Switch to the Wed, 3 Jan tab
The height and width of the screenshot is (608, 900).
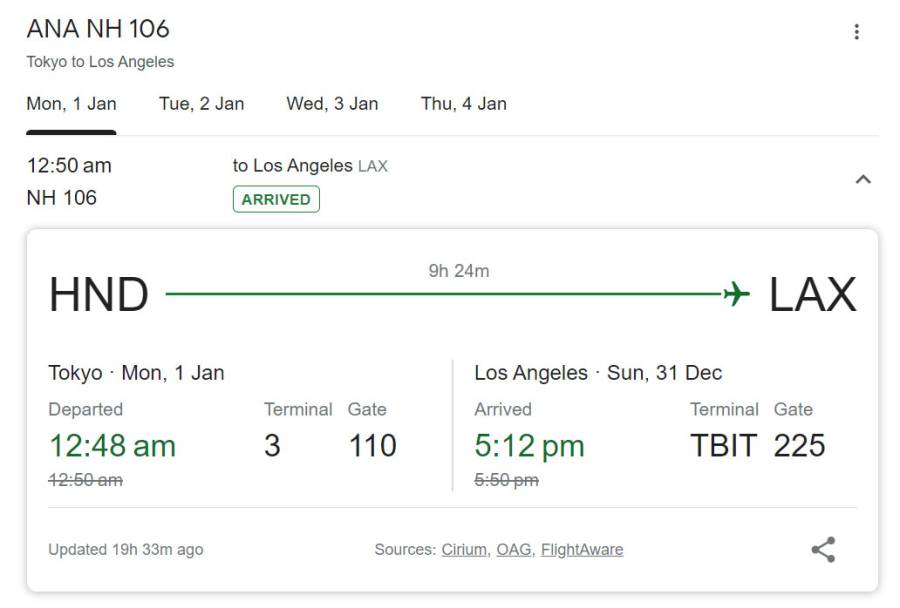click(x=332, y=104)
